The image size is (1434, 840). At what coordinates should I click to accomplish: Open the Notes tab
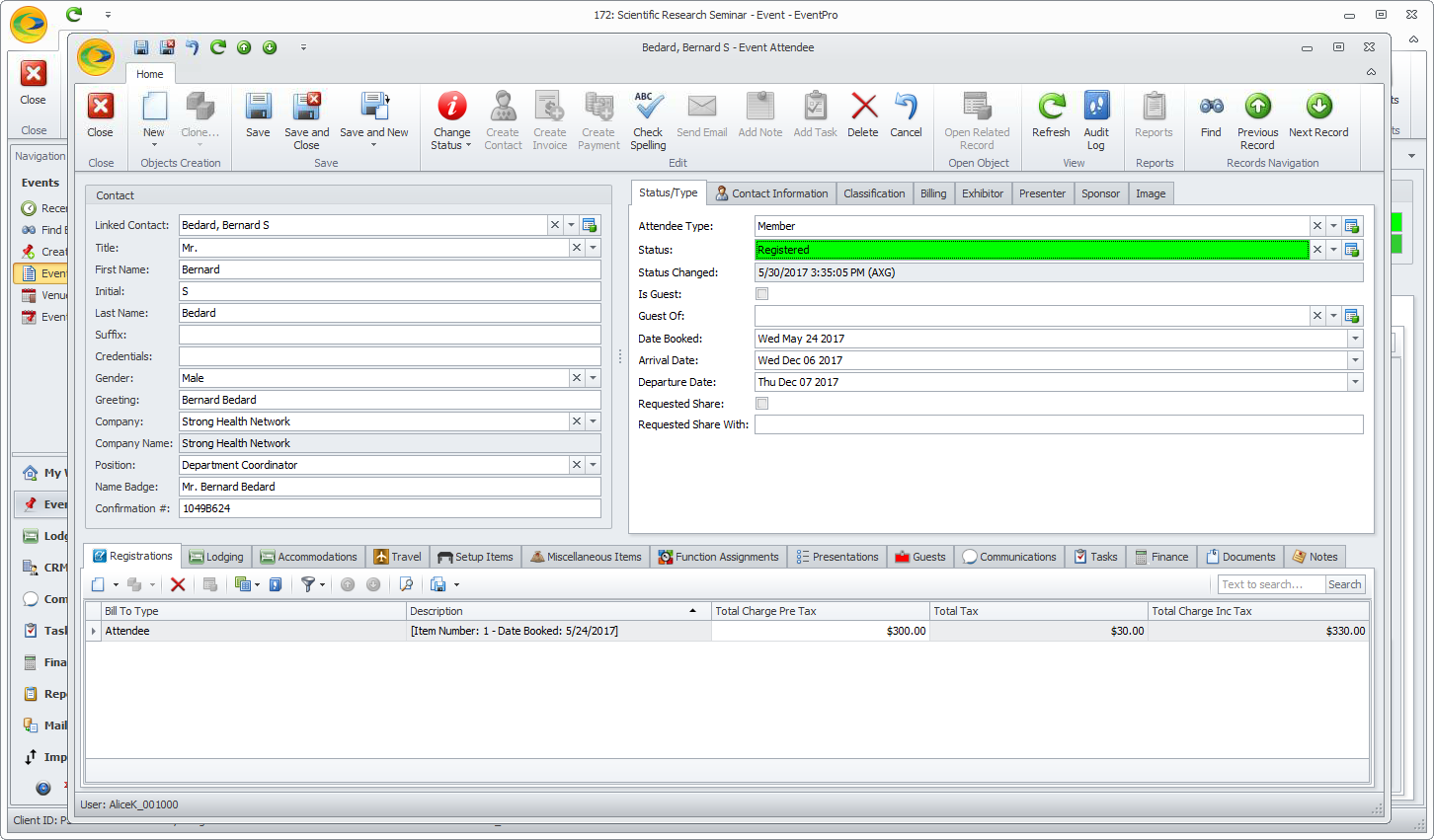click(x=1314, y=557)
